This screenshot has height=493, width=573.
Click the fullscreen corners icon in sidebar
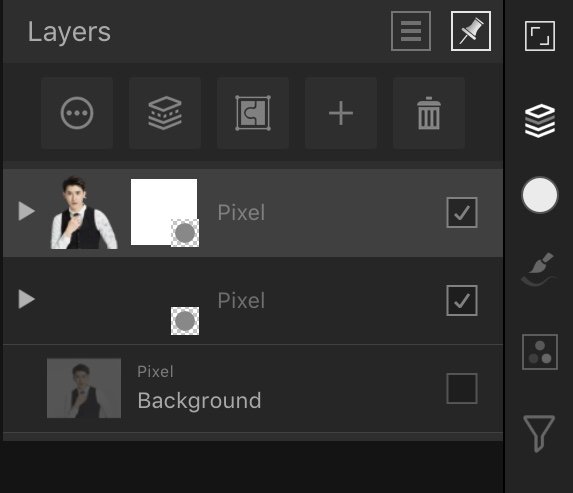(x=540, y=36)
